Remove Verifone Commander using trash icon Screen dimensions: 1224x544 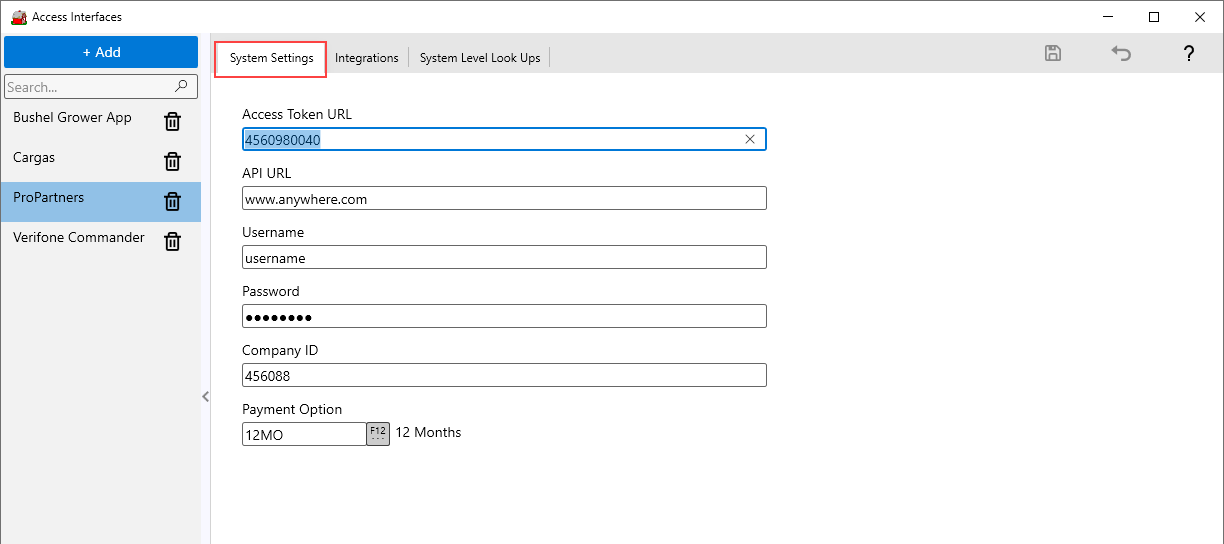click(172, 241)
